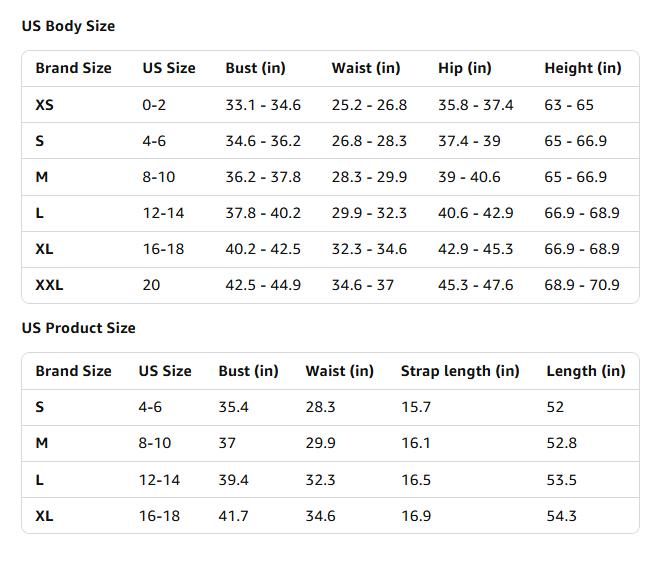The image size is (660, 576).
Task: Click the 33.1 - 34.6 bust value
Action: 263,105
